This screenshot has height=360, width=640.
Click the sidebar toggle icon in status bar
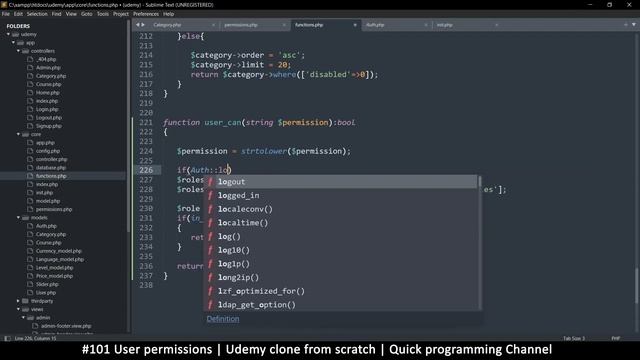pos(7,338)
